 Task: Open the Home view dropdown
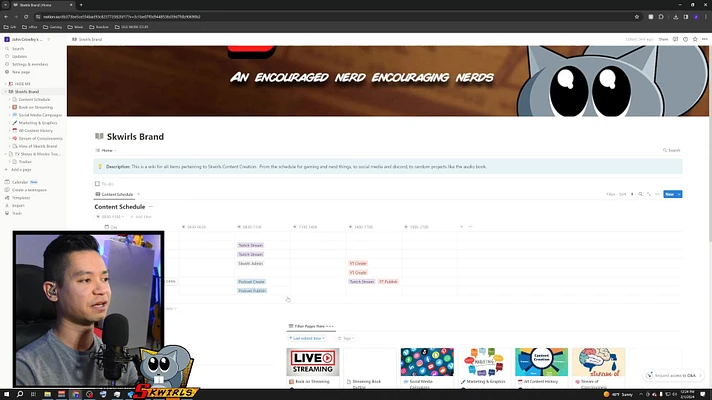[x=107, y=150]
